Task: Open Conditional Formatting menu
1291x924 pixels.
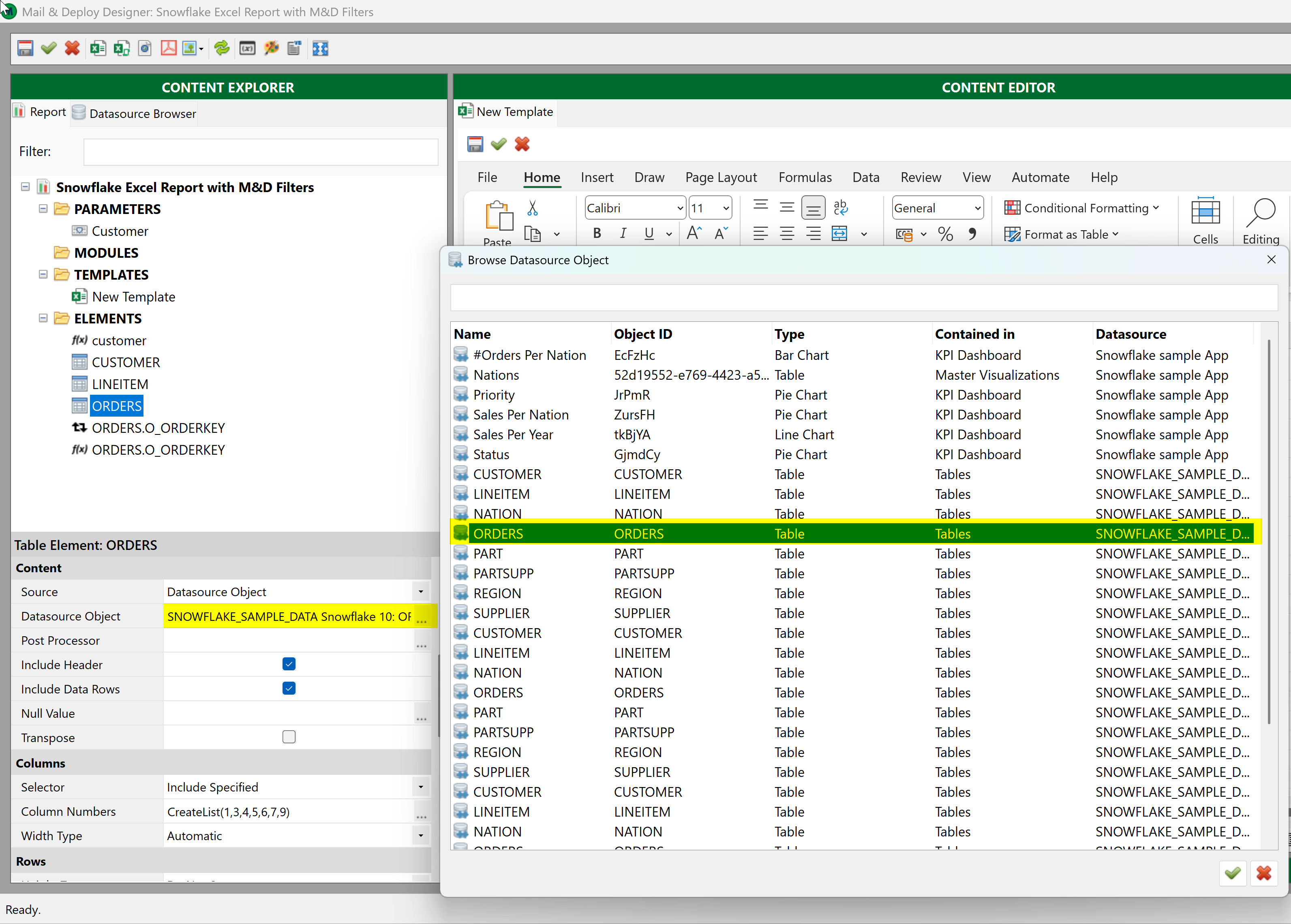Action: tap(1081, 208)
